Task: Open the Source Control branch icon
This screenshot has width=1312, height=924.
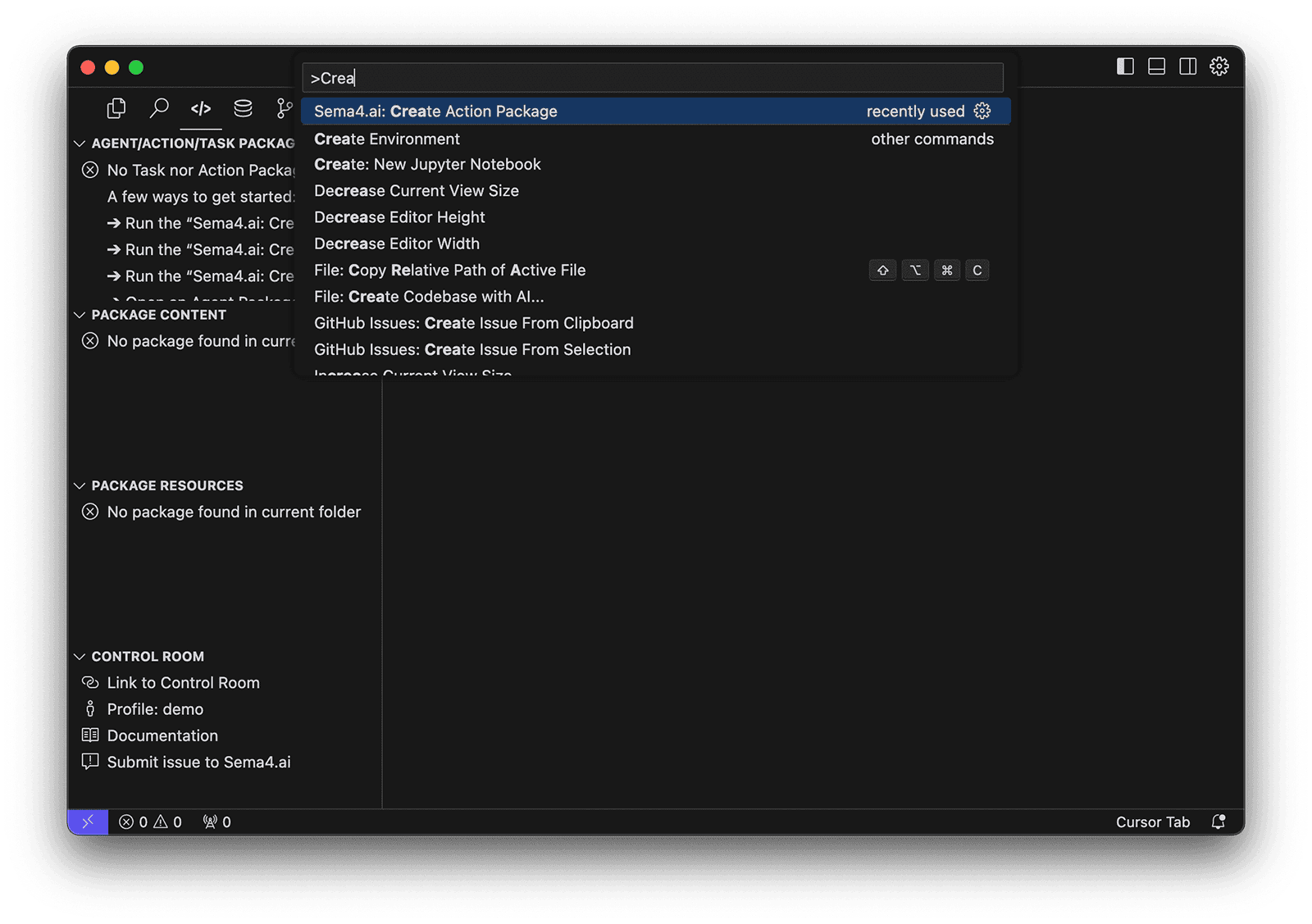Action: pos(285,107)
